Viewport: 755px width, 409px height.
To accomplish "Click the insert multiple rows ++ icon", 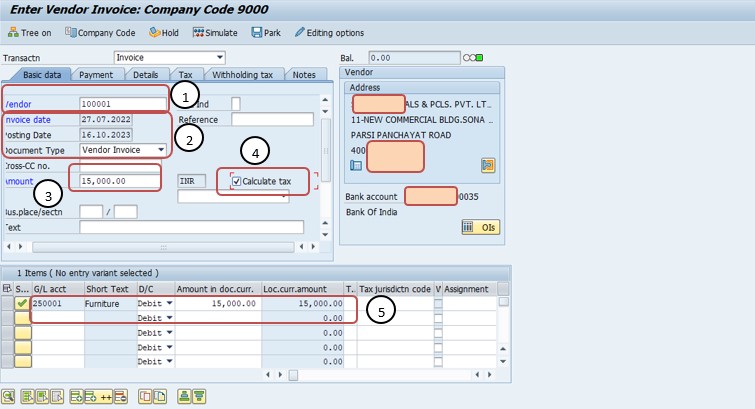I will point(98,396).
